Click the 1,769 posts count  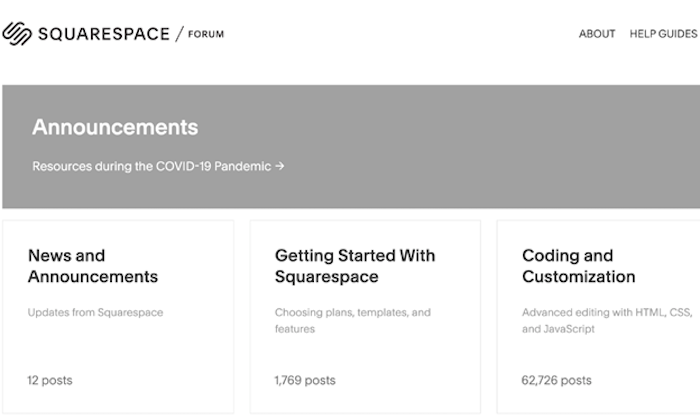coord(305,380)
